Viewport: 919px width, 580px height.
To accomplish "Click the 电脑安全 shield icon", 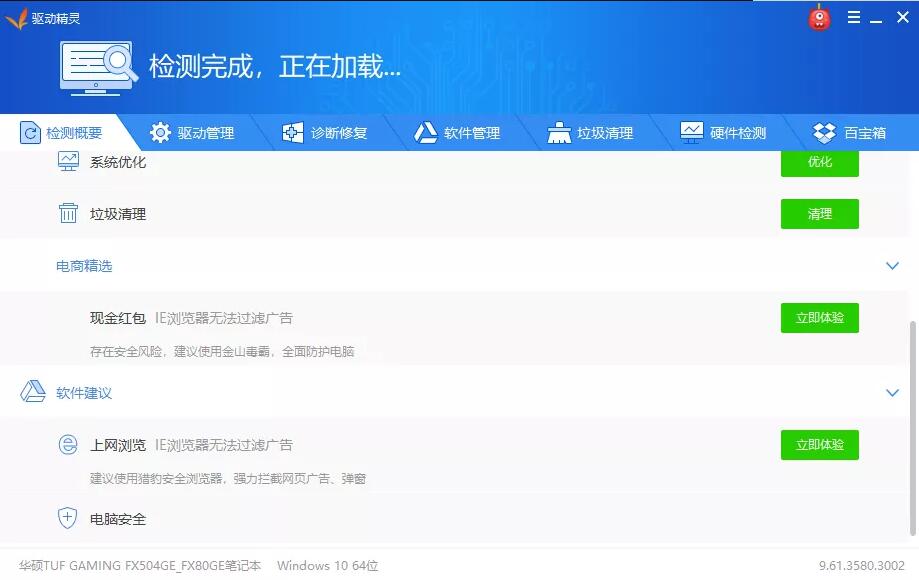I will click(x=68, y=518).
